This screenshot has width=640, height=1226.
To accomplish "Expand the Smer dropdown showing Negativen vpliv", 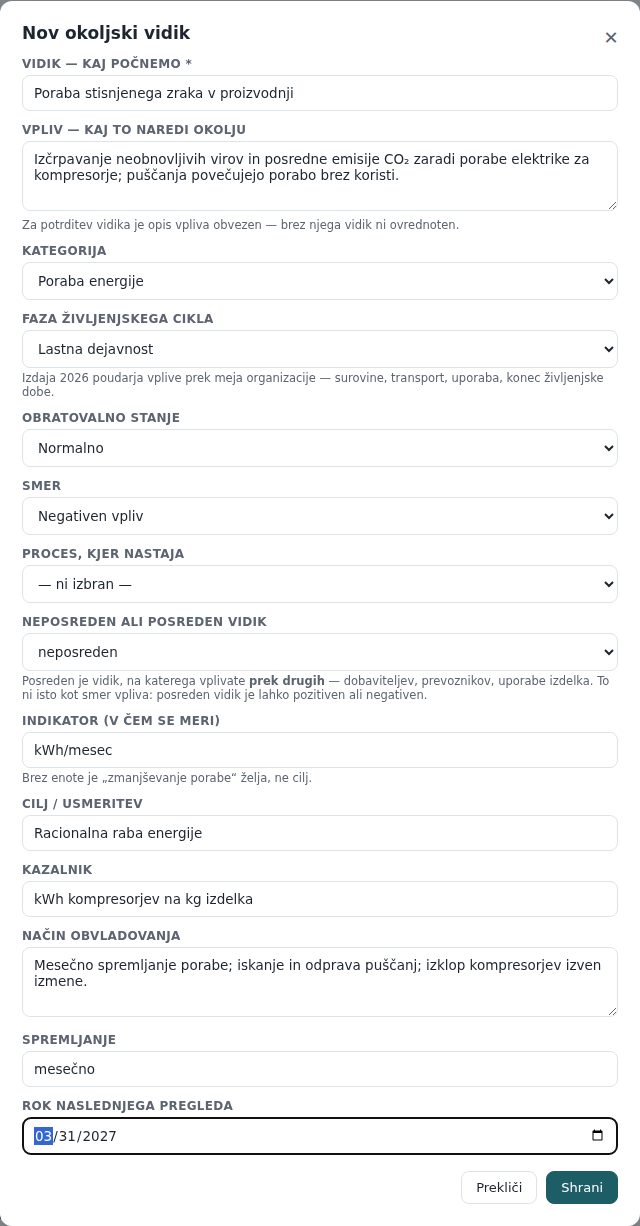I will pyautogui.click(x=320, y=516).
